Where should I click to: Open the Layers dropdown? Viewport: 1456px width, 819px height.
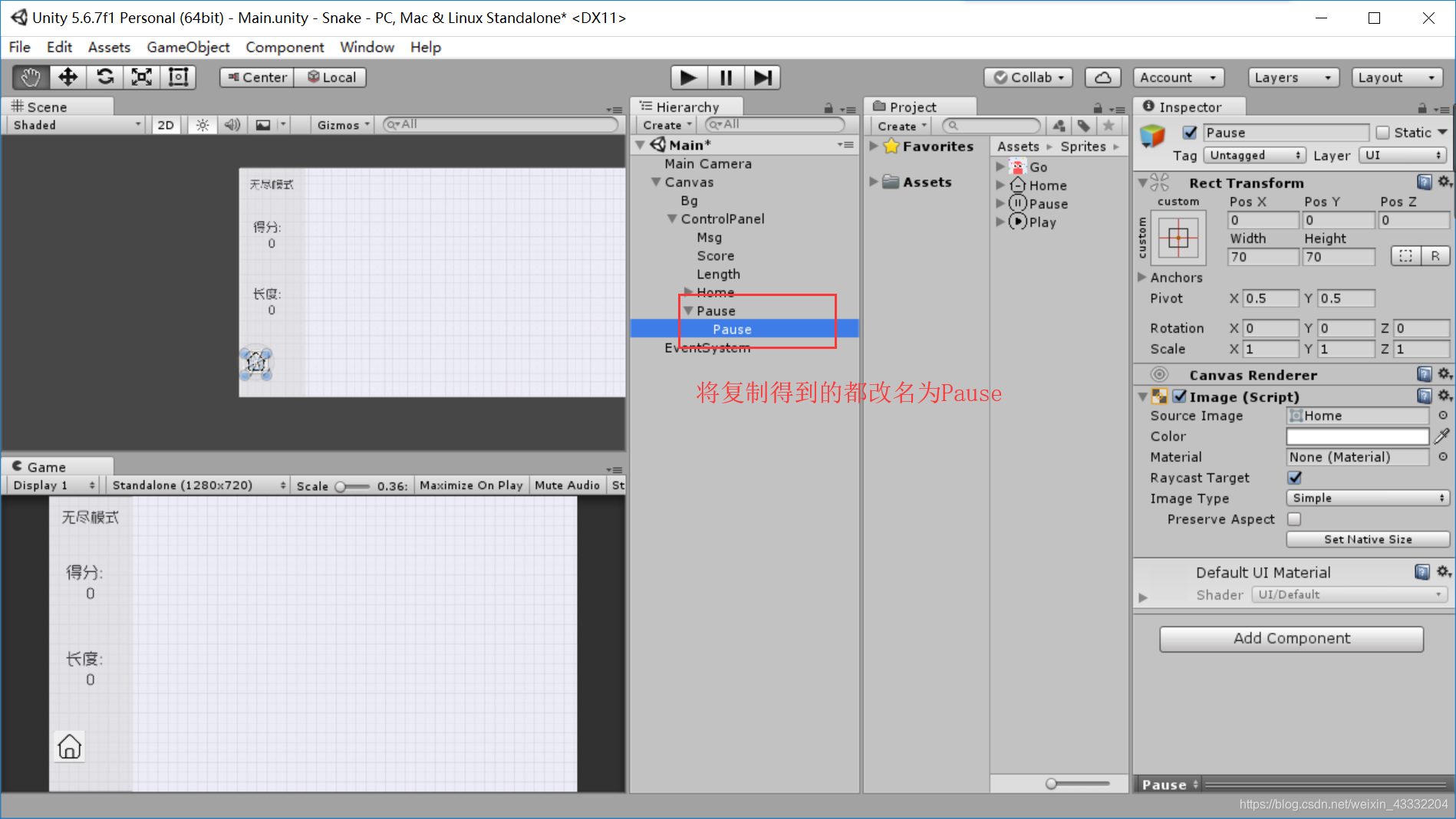click(1293, 77)
